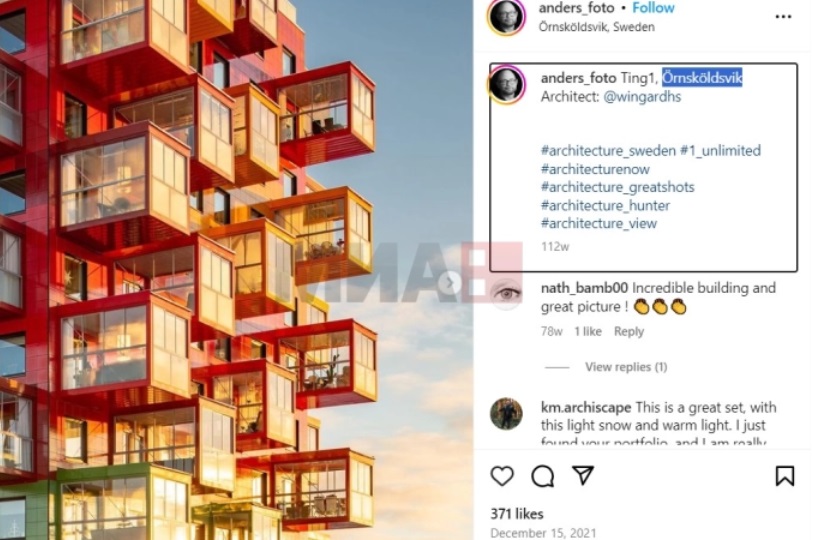Open the @wingardhs architect mention
The height and width of the screenshot is (540, 813).
click(x=642, y=96)
